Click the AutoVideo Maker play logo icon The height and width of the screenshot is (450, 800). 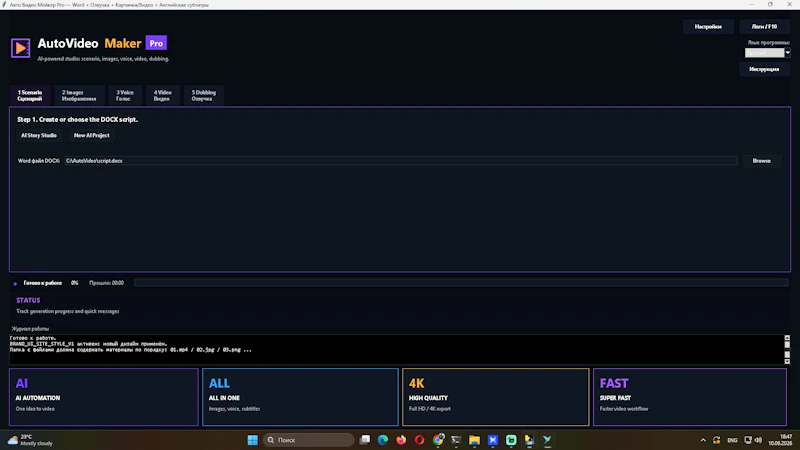tap(20, 48)
